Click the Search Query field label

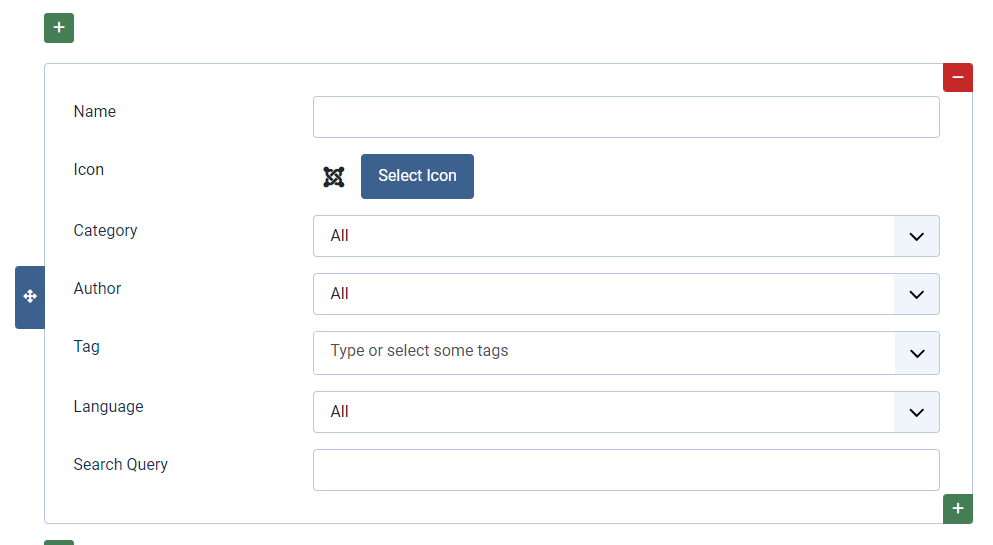click(121, 465)
